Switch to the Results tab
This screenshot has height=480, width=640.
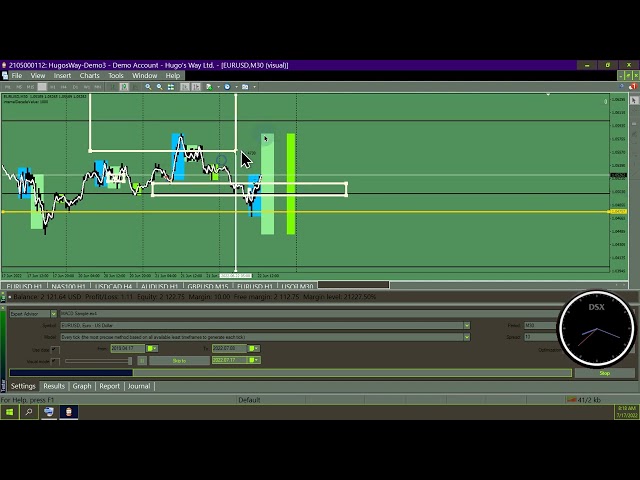tap(54, 386)
